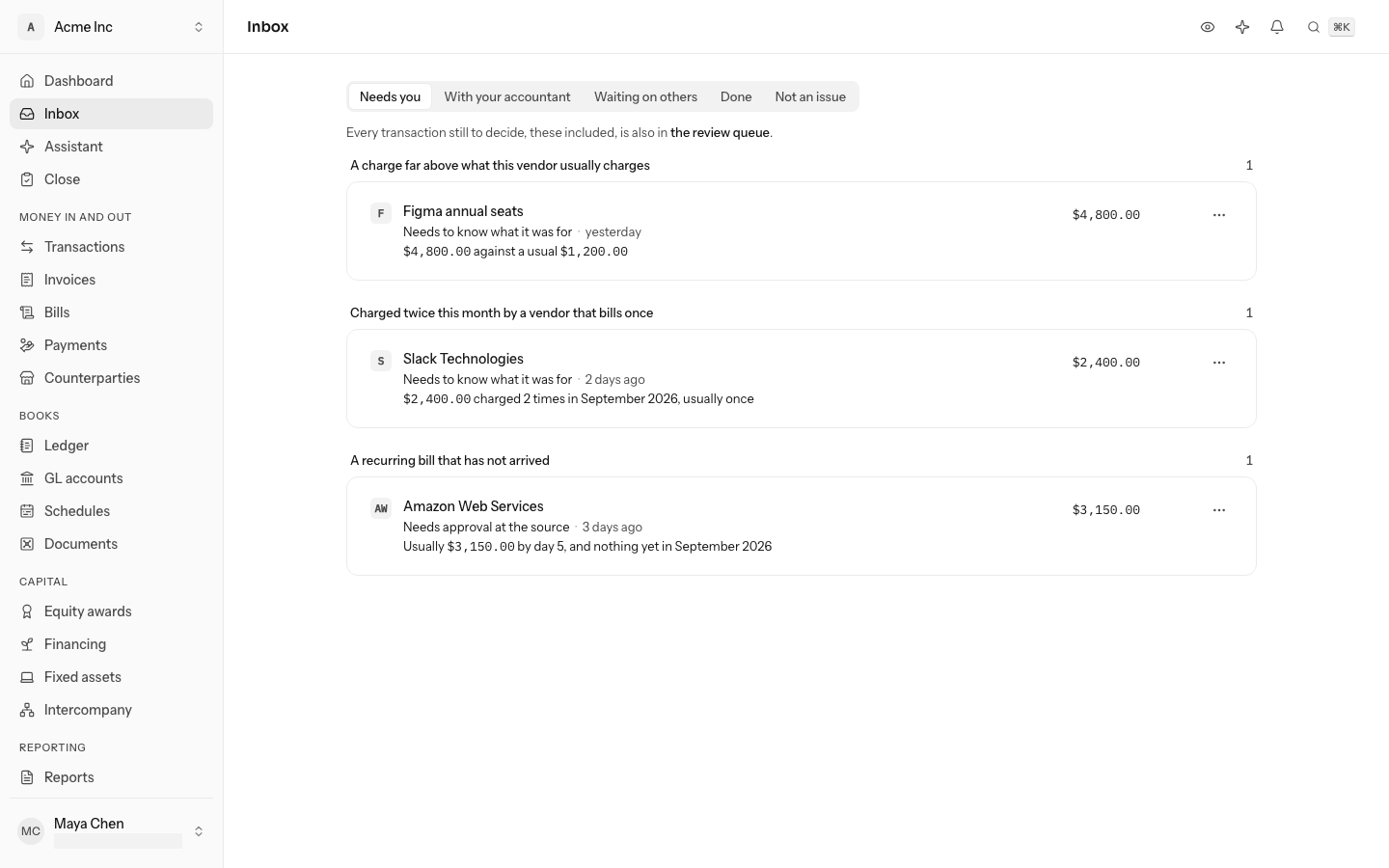Toggle the eye visibility icon in header
The image size is (1389, 868).
[x=1208, y=27]
